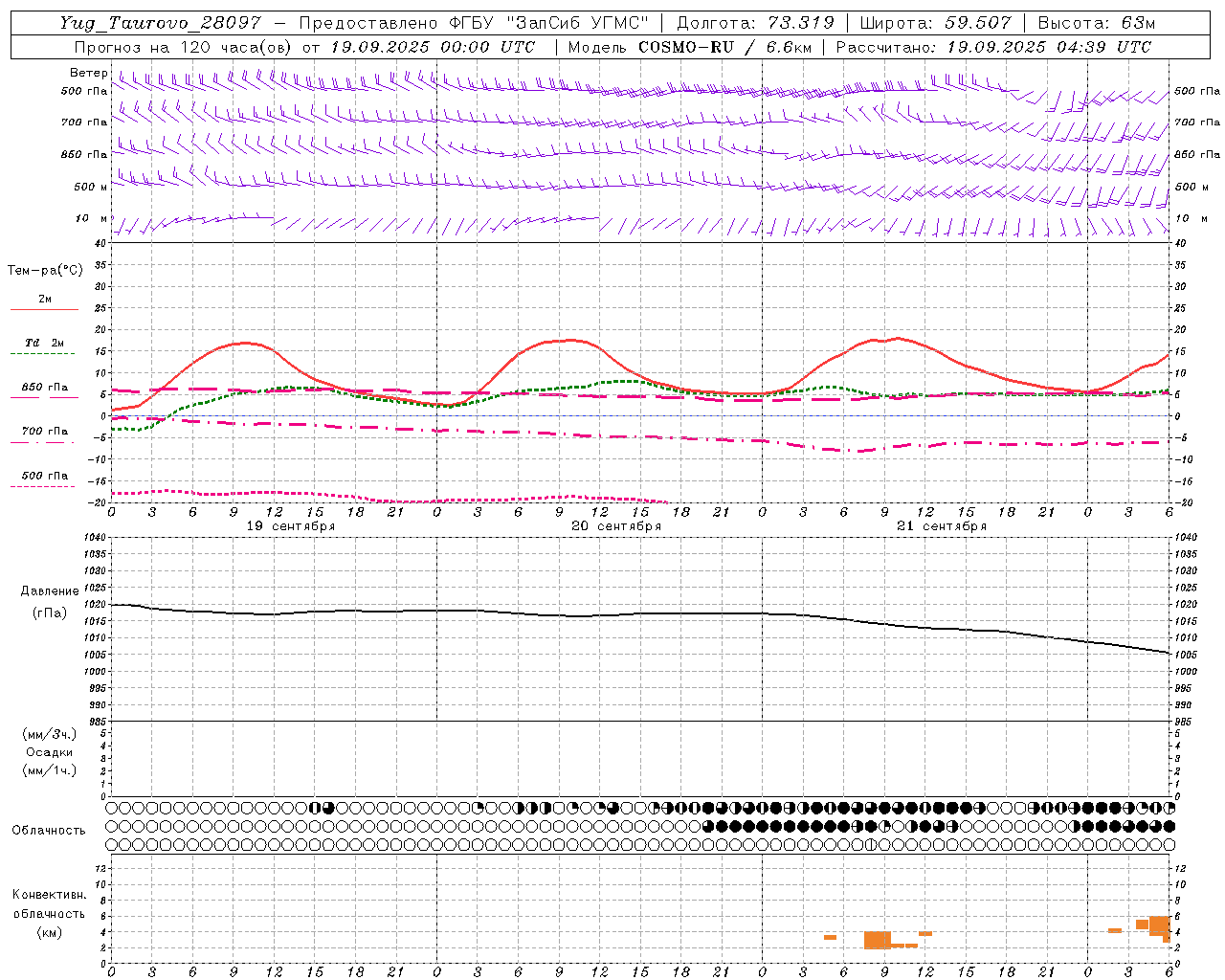Screen dimensions: 1225x980
Task: Click the 'Конвективн.' convective cloud label
Action: click(x=49, y=895)
